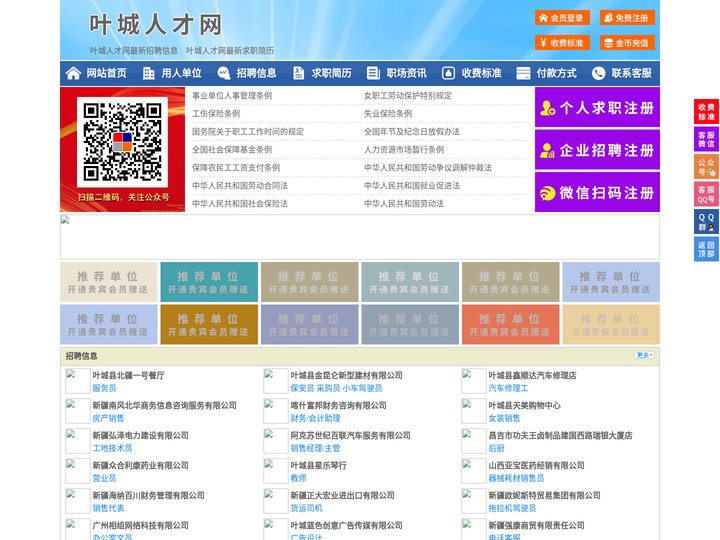Open the 人力资源市场暂行条例 link
This screenshot has height=540, width=720.
tap(404, 149)
